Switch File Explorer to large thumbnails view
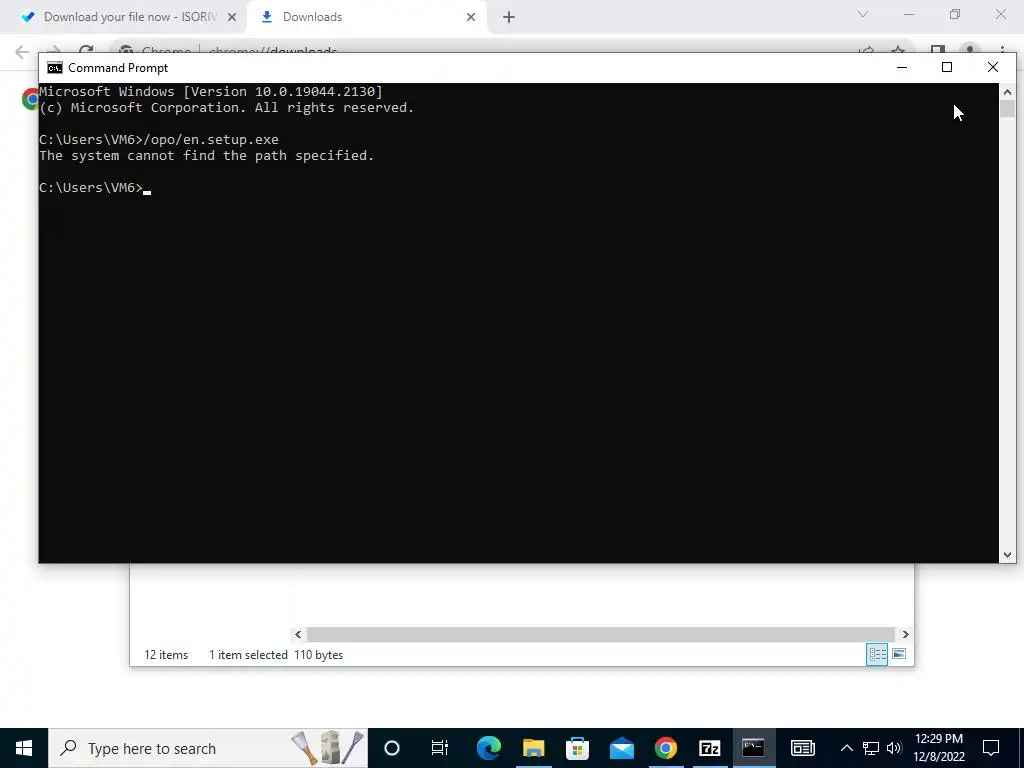Image resolution: width=1024 pixels, height=768 pixels. click(x=899, y=654)
